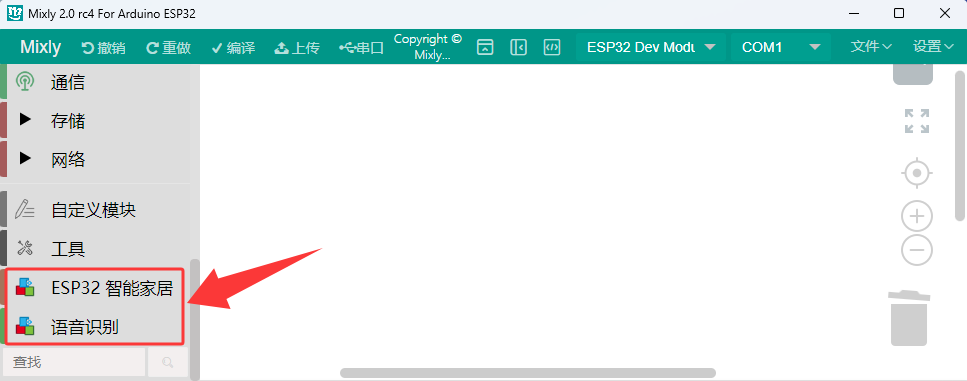Click the Mixly app icon in title bar
This screenshot has height=381, width=967.
pyautogui.click(x=15, y=13)
